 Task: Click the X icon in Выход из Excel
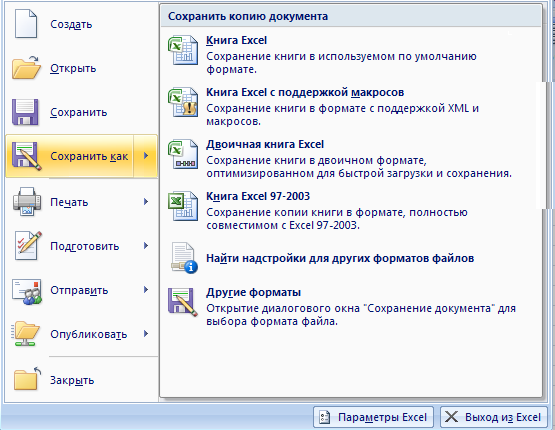click(451, 417)
